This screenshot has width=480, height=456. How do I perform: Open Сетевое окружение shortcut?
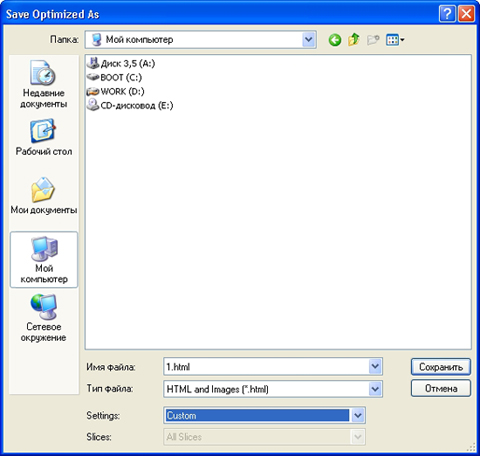coord(44,318)
